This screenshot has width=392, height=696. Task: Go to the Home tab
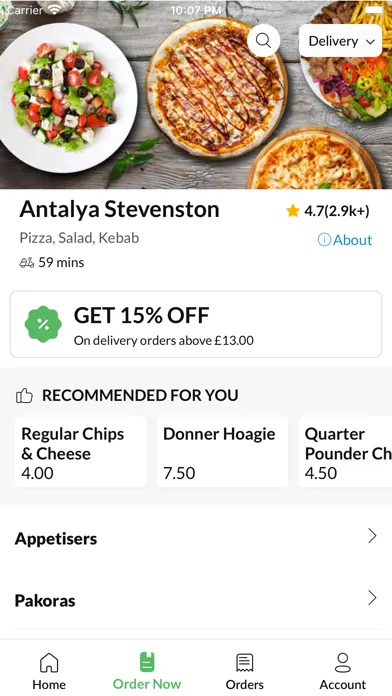coord(49,671)
